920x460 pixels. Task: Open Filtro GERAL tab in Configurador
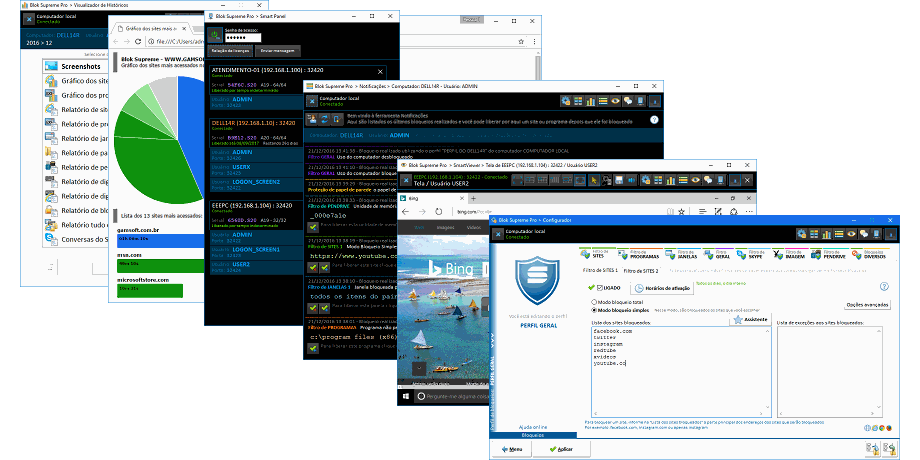click(717, 254)
